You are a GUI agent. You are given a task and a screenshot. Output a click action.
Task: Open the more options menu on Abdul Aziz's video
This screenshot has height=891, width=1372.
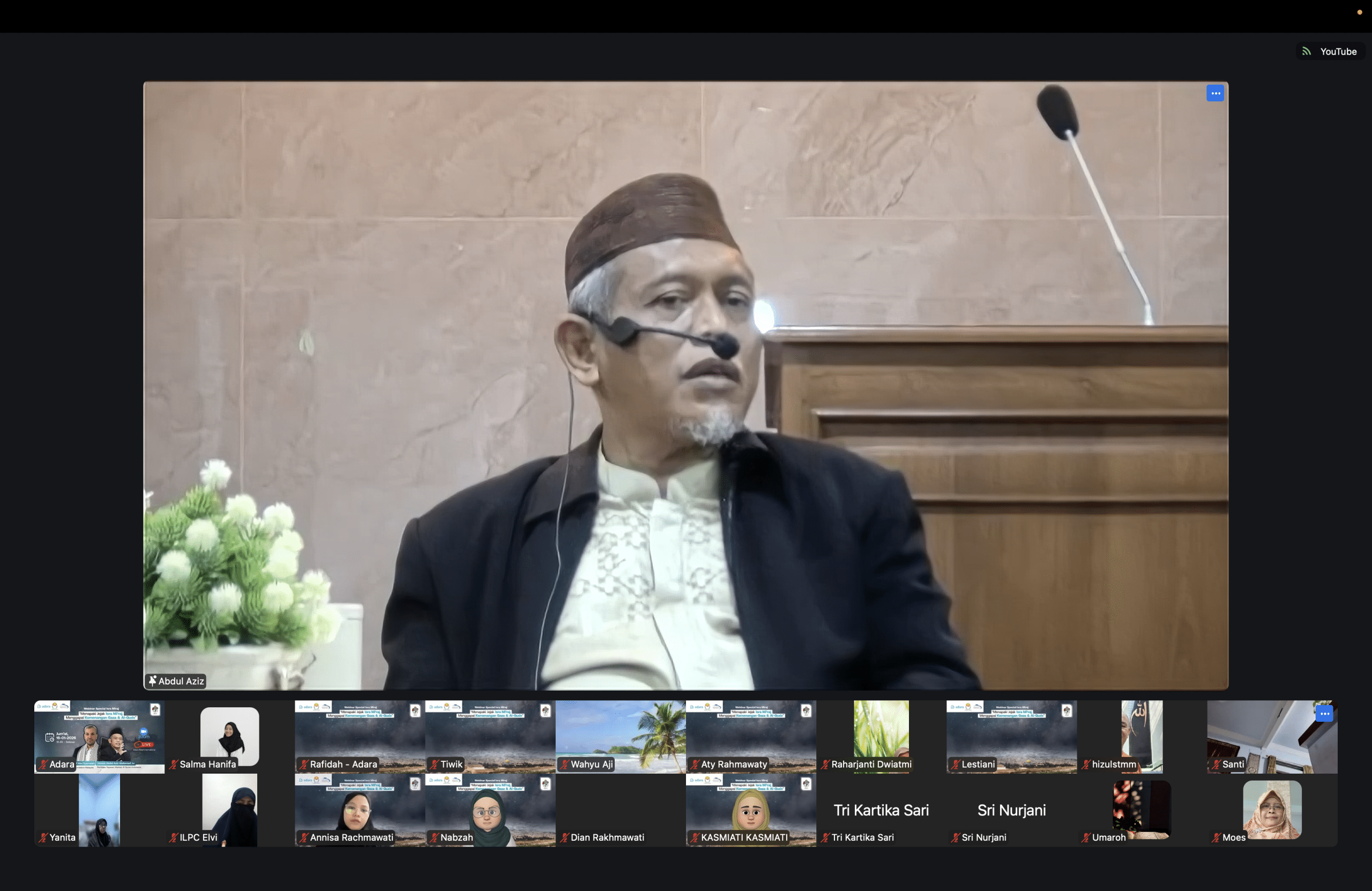point(1215,93)
